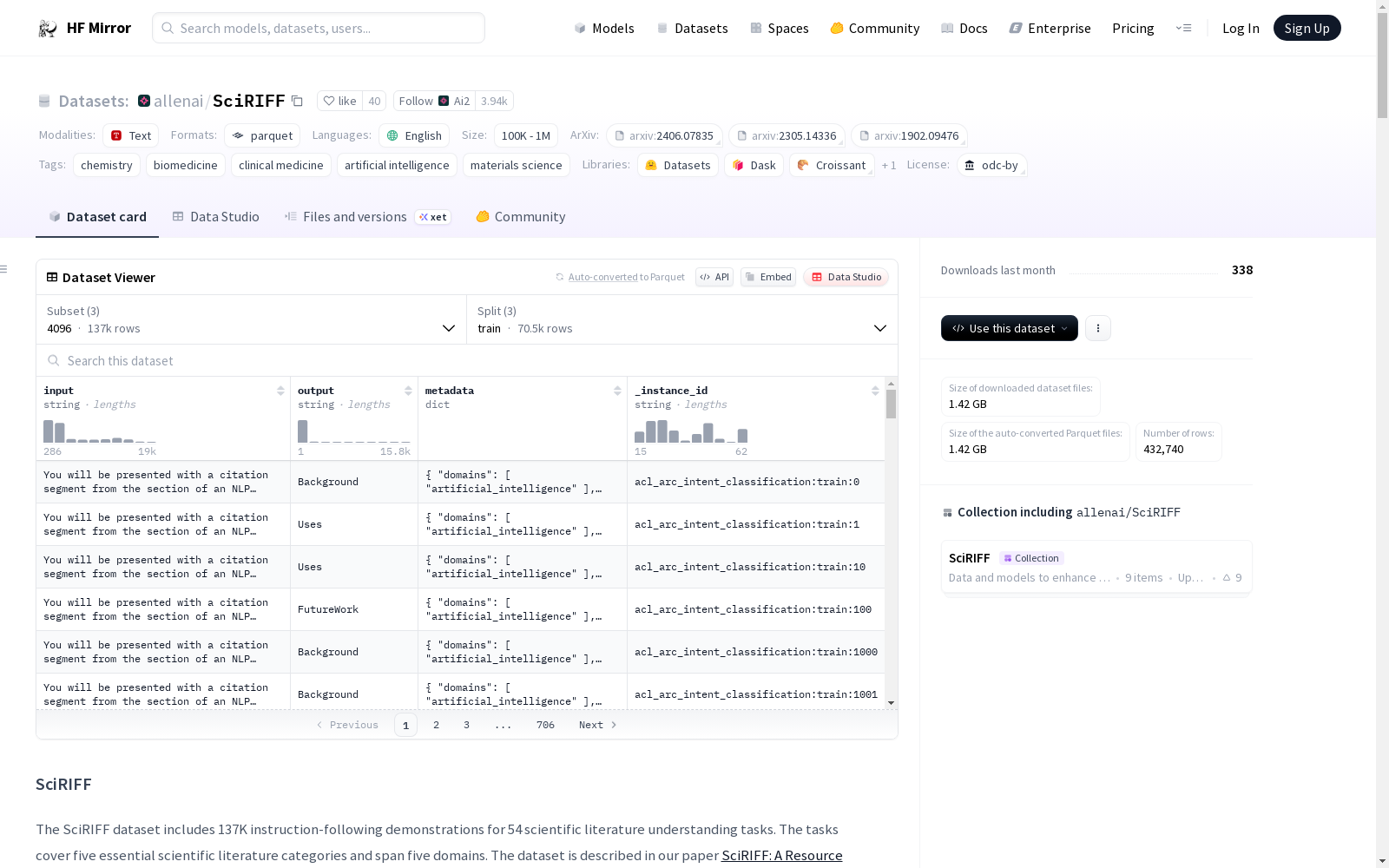
Task: Click the dataset table's scroll-down arrow
Action: pos(891,703)
